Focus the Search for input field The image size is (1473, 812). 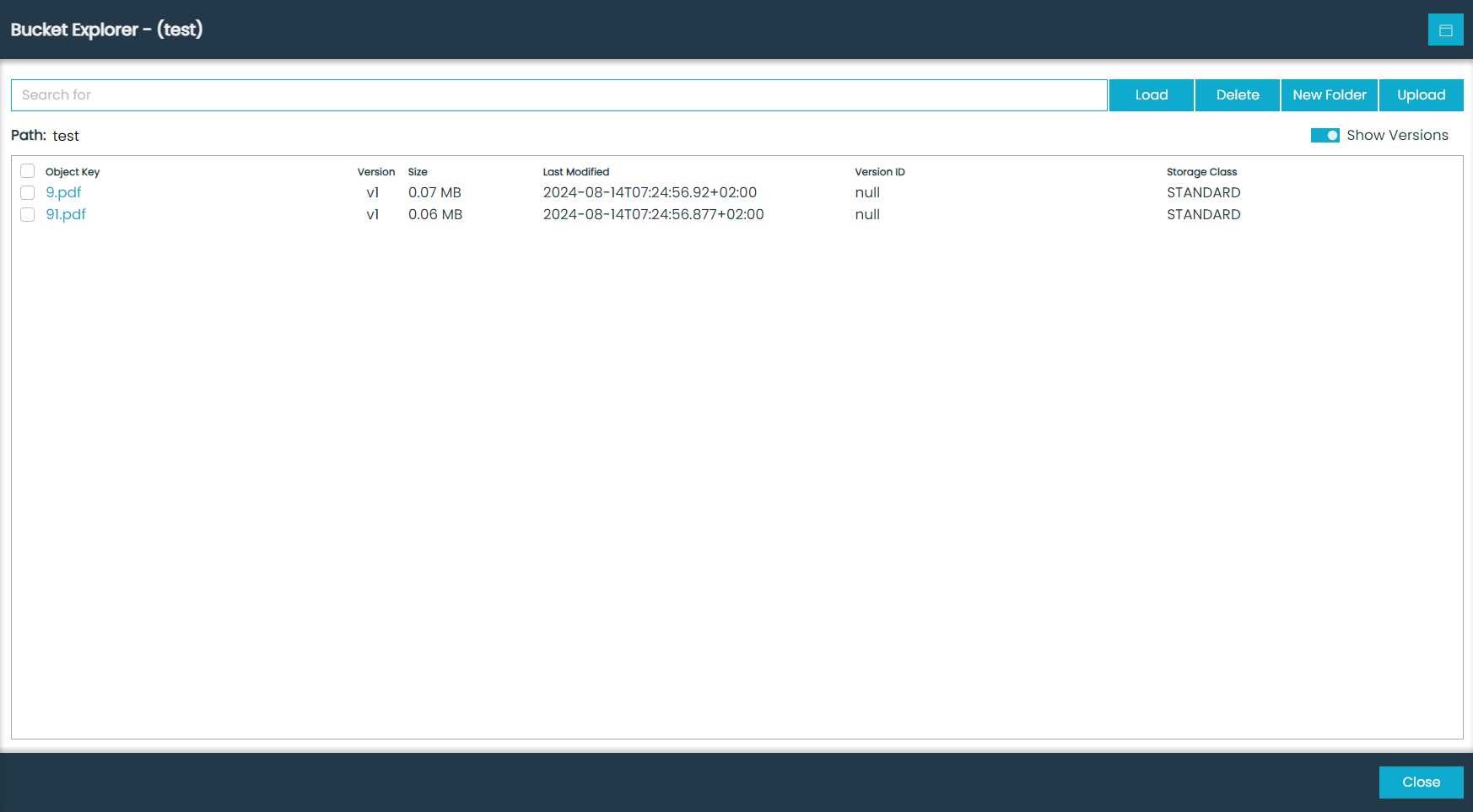pyautogui.click(x=558, y=95)
